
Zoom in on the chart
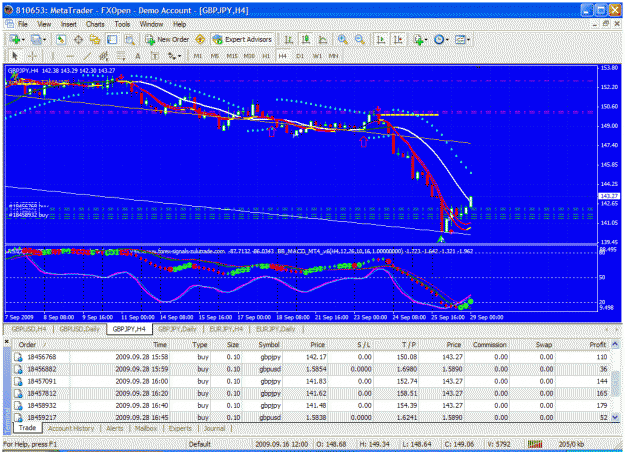coord(342,39)
